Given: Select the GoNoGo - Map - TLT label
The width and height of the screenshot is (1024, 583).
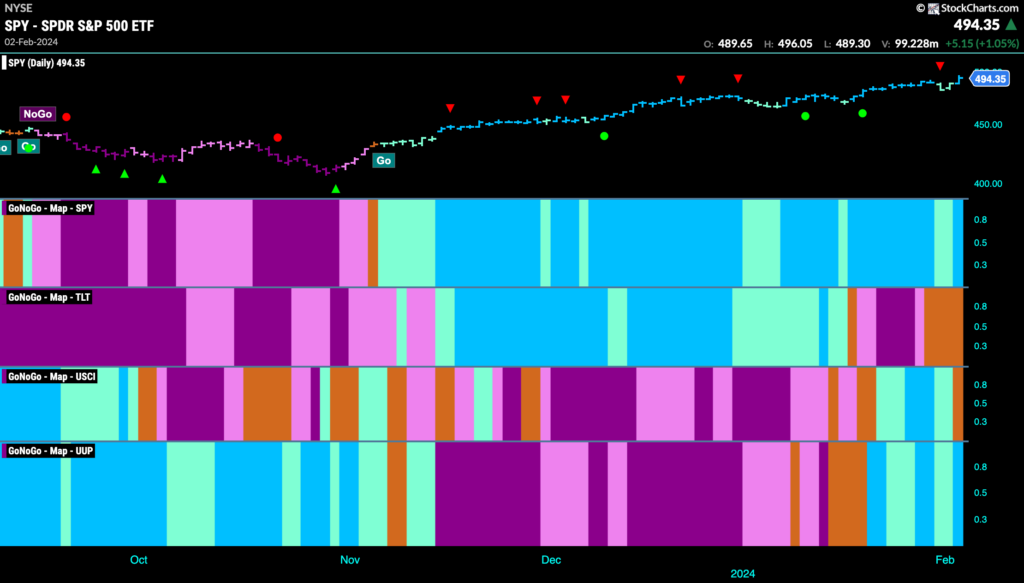Looking at the screenshot, I should (49, 297).
